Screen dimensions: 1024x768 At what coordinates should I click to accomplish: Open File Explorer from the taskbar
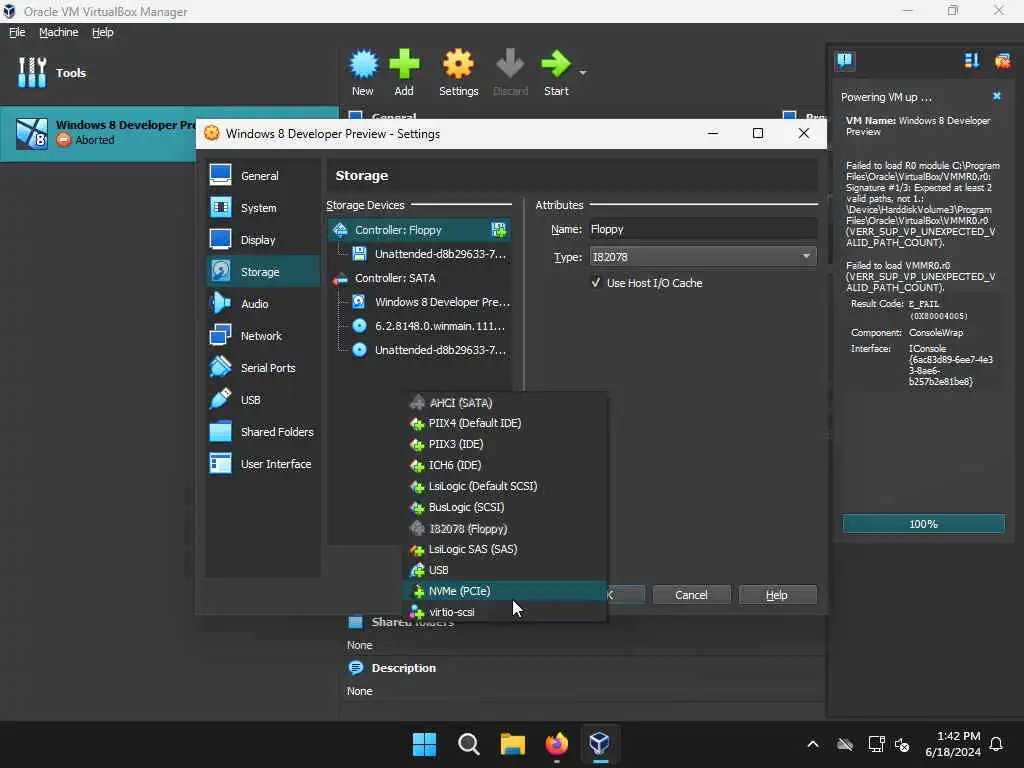pyautogui.click(x=513, y=744)
